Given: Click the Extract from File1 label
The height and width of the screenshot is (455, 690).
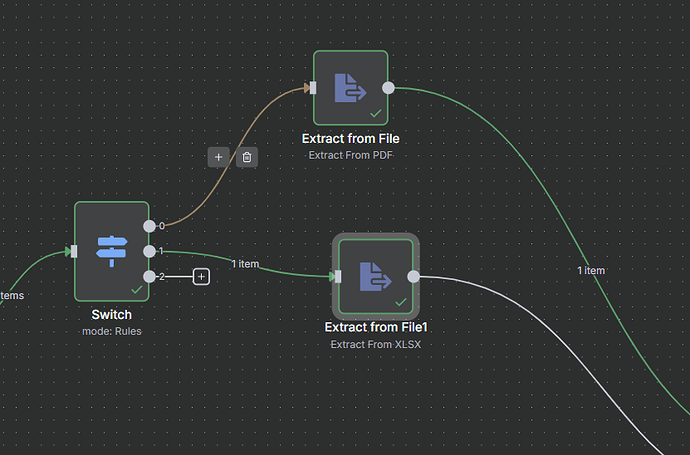Looking at the screenshot, I should 376,327.
